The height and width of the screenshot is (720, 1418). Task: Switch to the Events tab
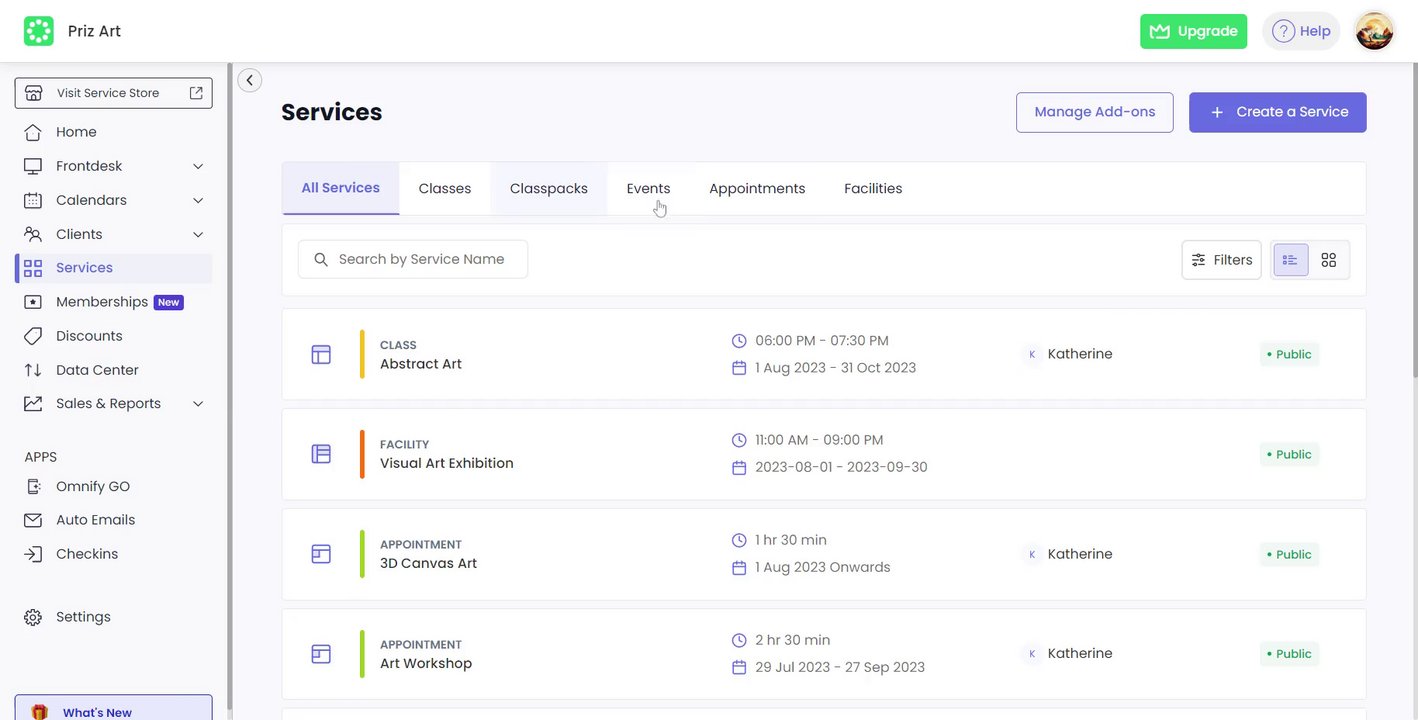click(x=648, y=189)
